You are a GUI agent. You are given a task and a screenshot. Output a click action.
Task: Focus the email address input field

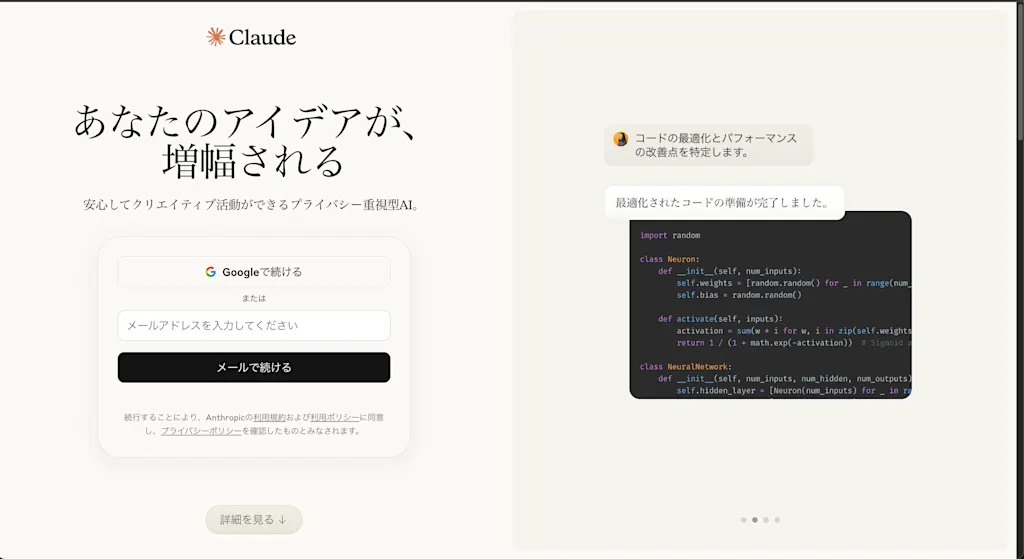point(254,325)
